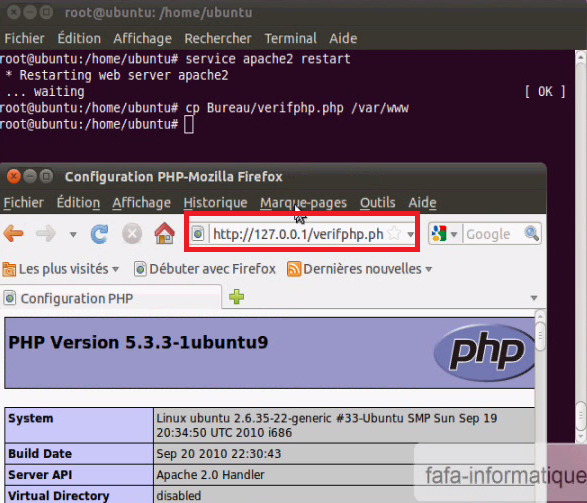Viewport: 587px width, 503px height.
Task: Maximize the Firefox window
Action: coord(46,176)
